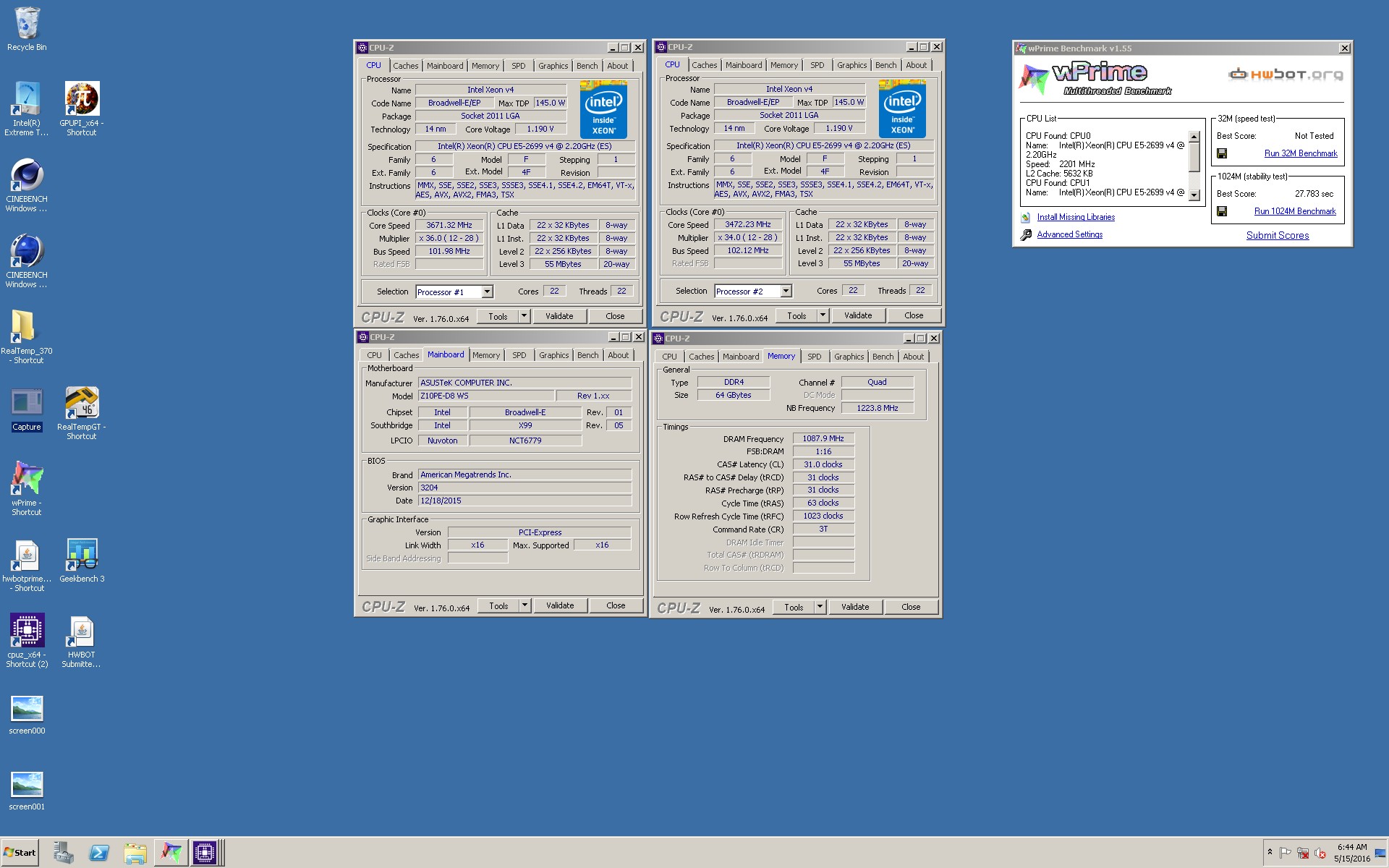Click Close button in Mainboard window
The image size is (1389, 868).
pos(616,605)
